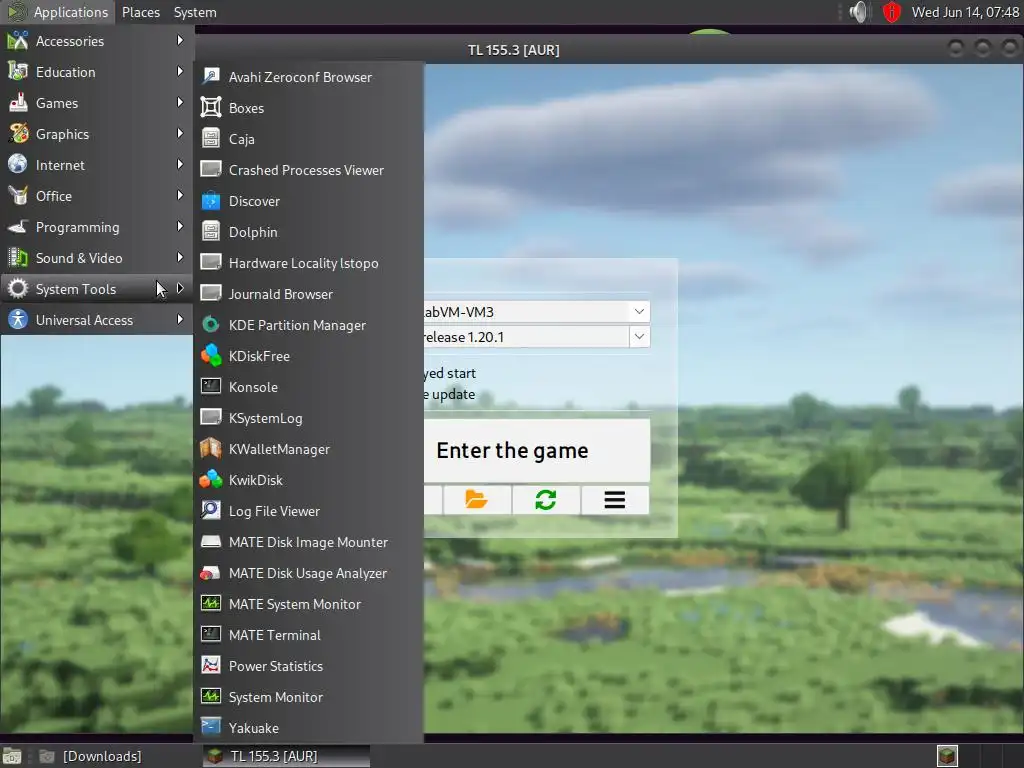
Task: Expand the Programming submenu
Action: [97, 227]
